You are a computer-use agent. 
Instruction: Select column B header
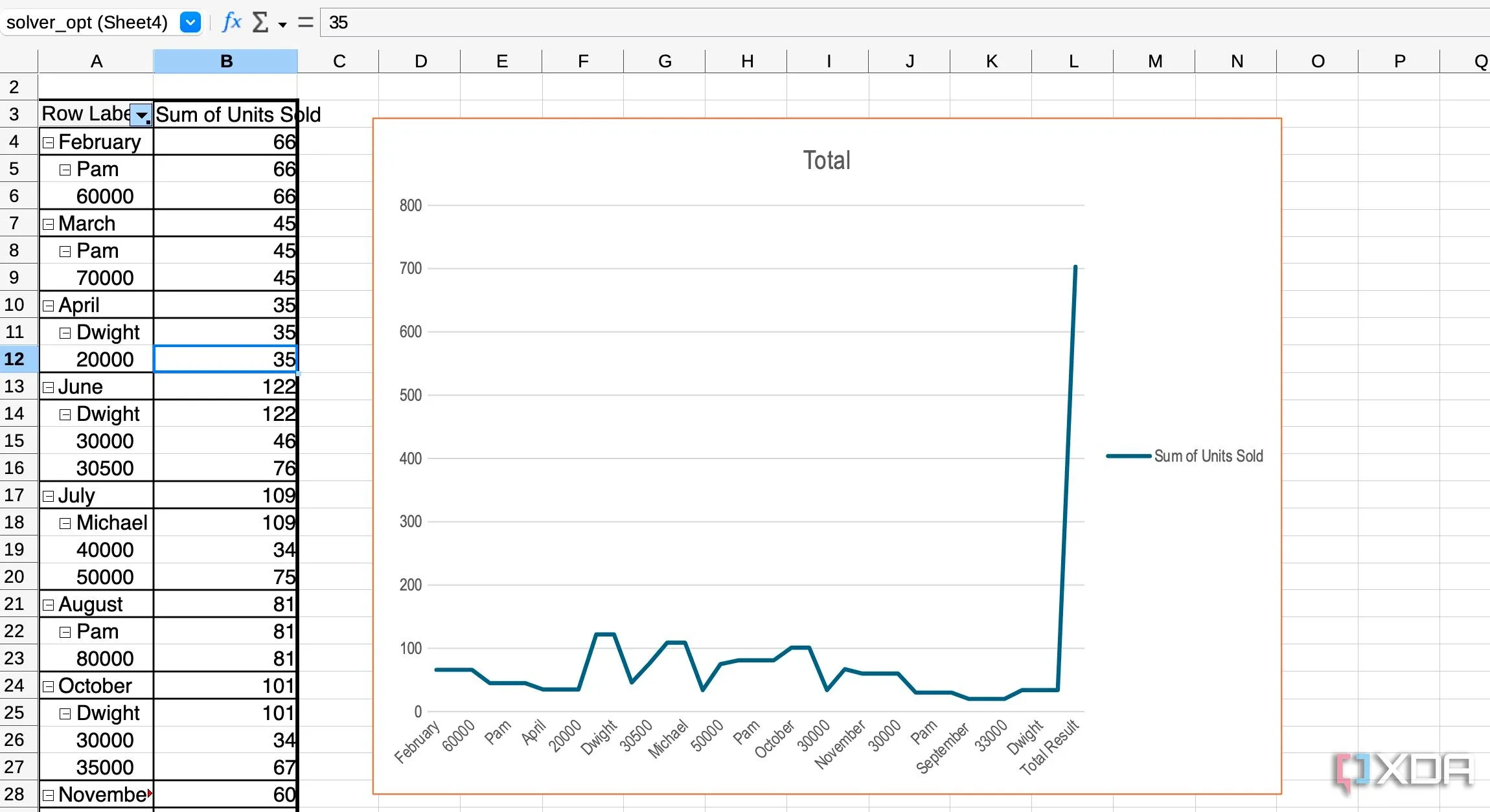pos(225,62)
